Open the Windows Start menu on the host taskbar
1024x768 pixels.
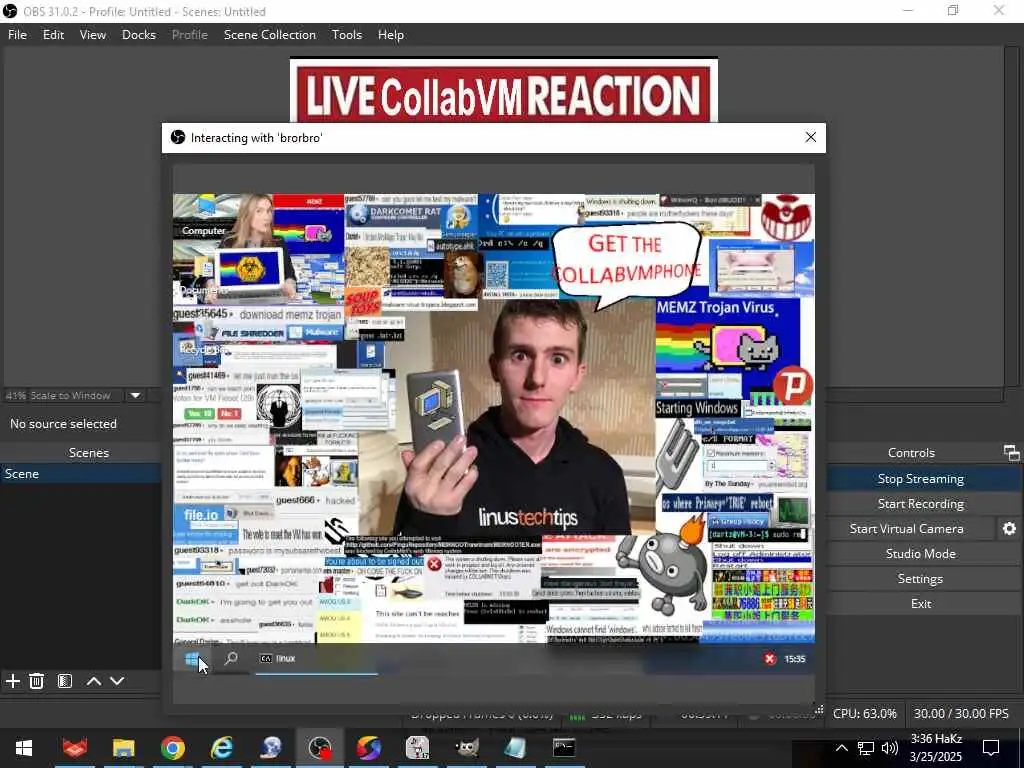[24, 748]
